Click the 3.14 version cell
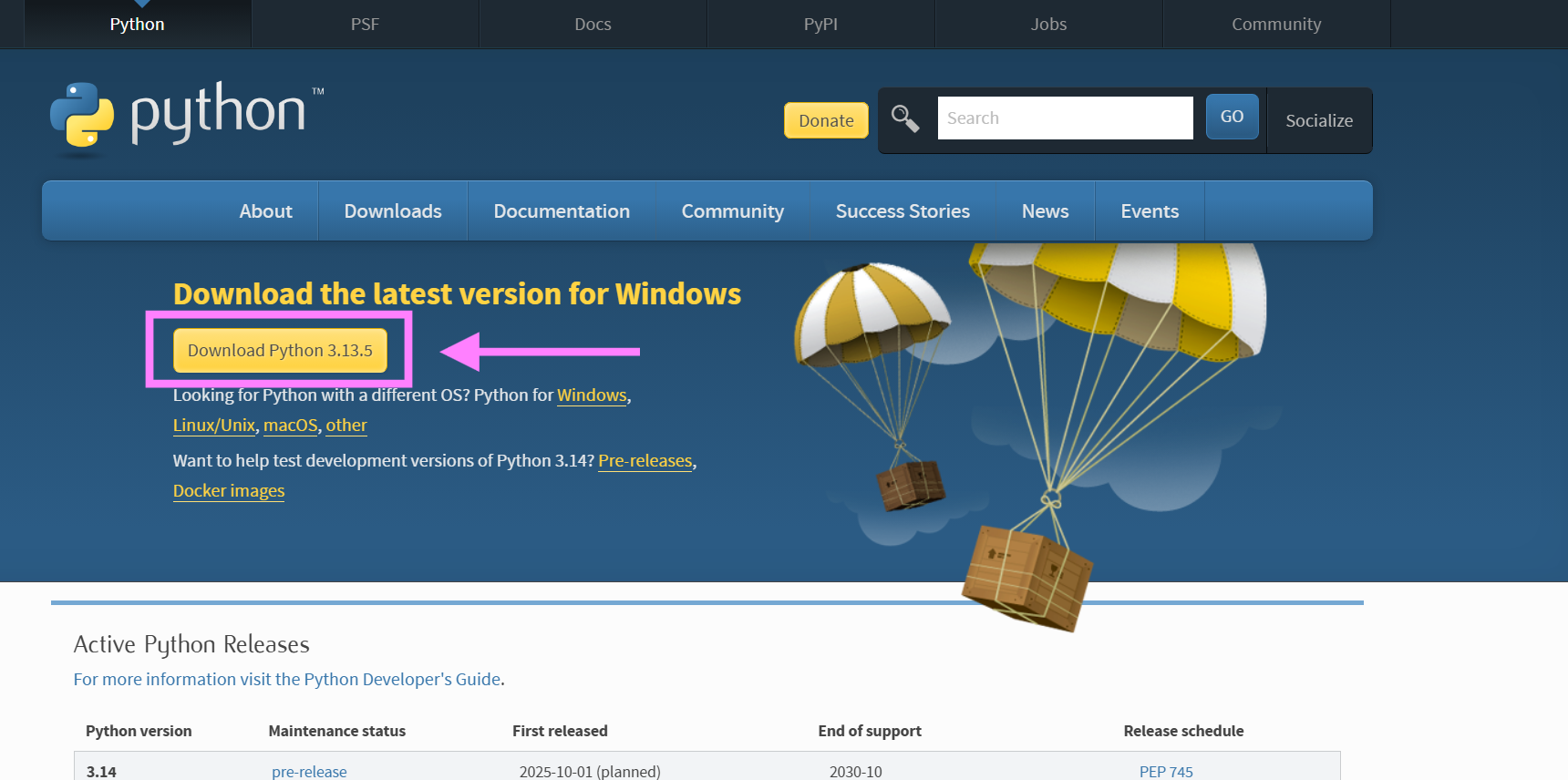The width and height of the screenshot is (1568, 780). [x=101, y=771]
